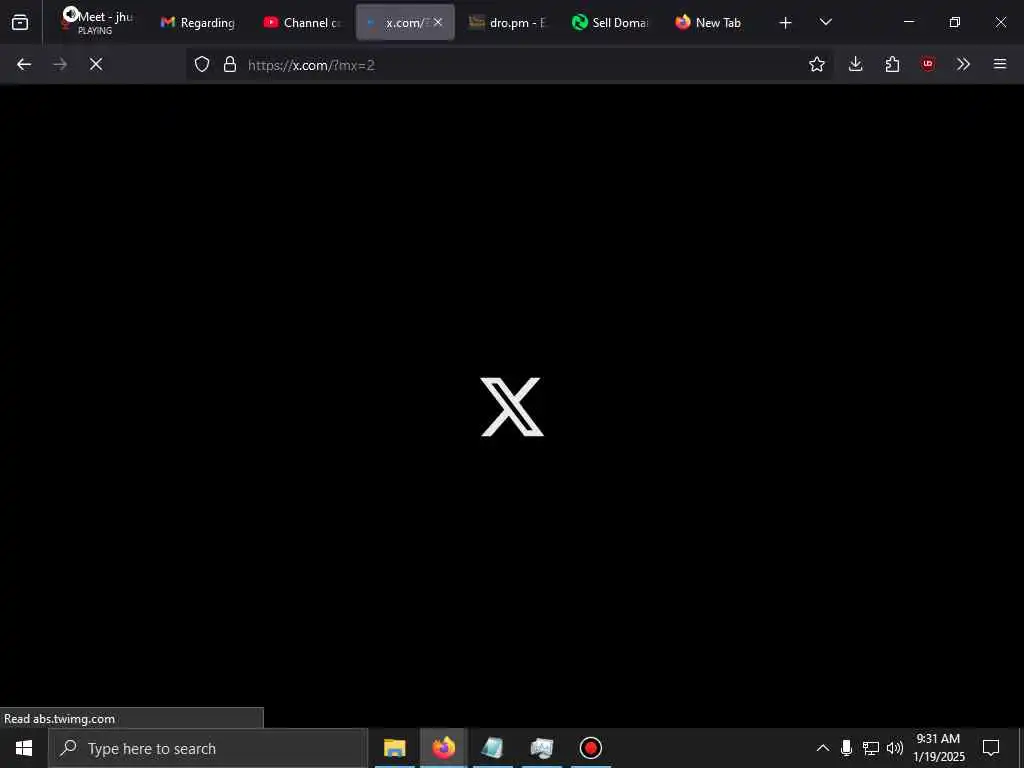Close the x.com tab
The height and width of the screenshot is (768, 1024).
(x=438, y=22)
